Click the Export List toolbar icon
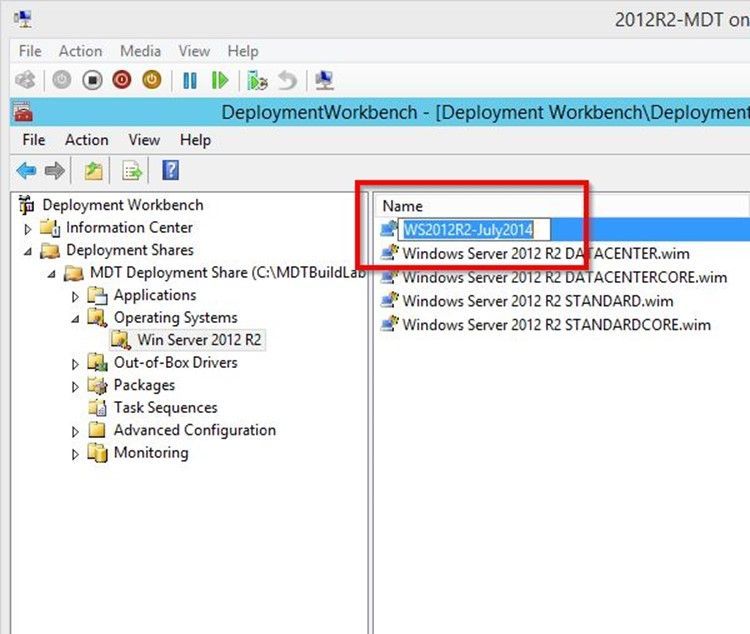Viewport: 750px width, 634px height. [x=132, y=170]
